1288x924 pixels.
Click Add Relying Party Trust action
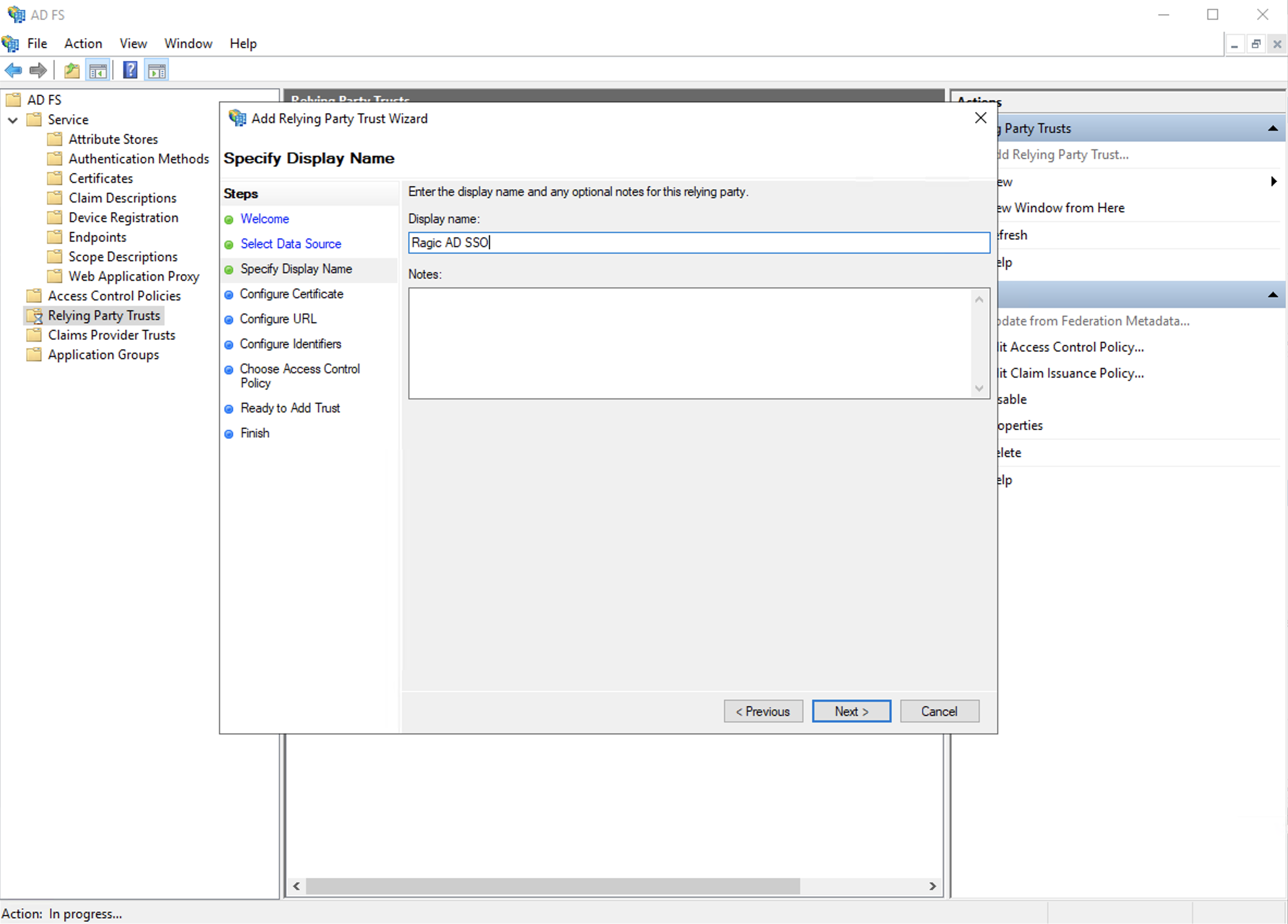pyautogui.click(x=1063, y=155)
